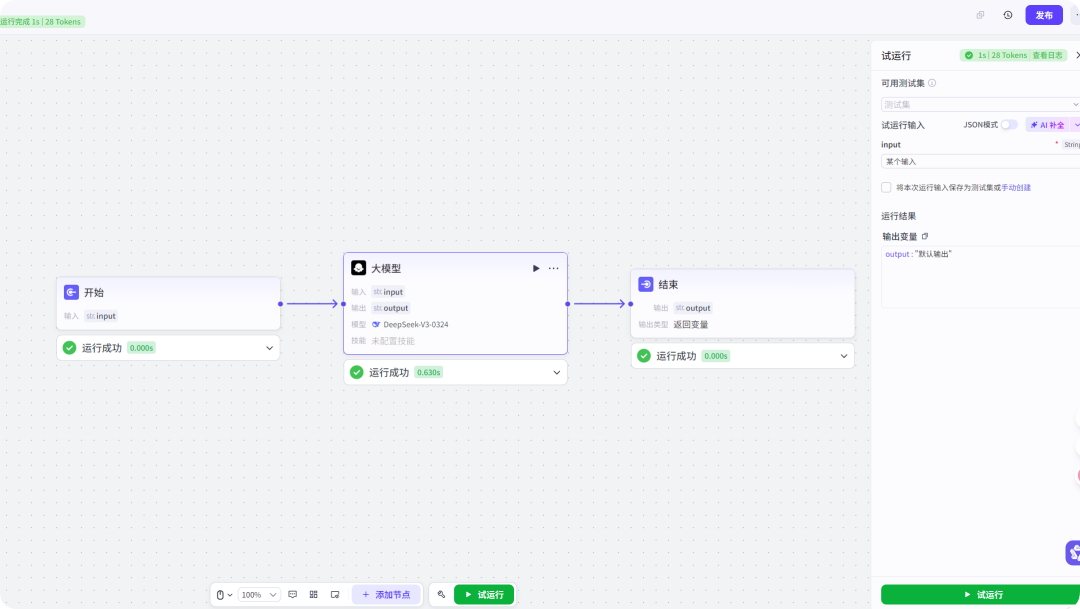
Task: Expand the 大模型 node run result
Action: (x=557, y=372)
